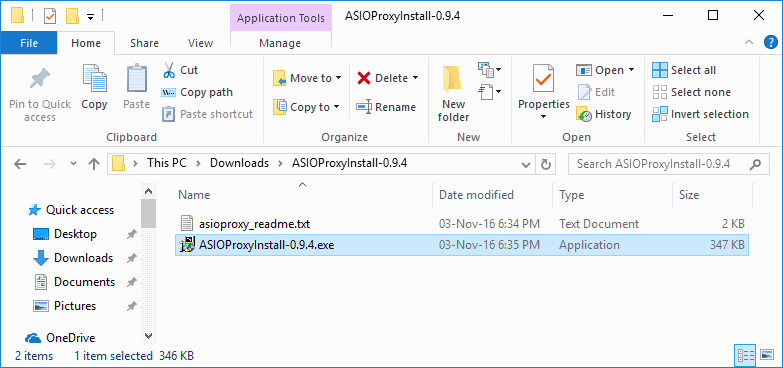
Task: Expand the Delete options arrow
Action: 415,78
